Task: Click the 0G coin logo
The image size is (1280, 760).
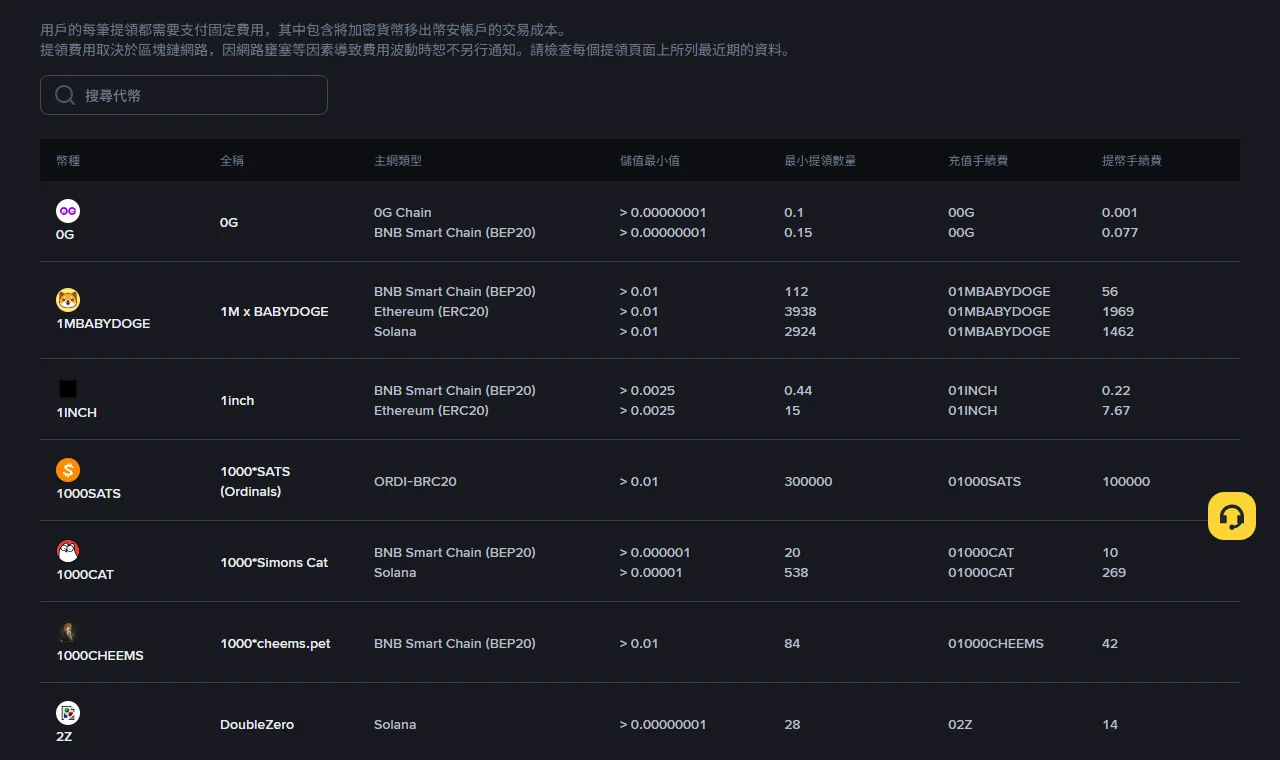Action: tap(68, 211)
